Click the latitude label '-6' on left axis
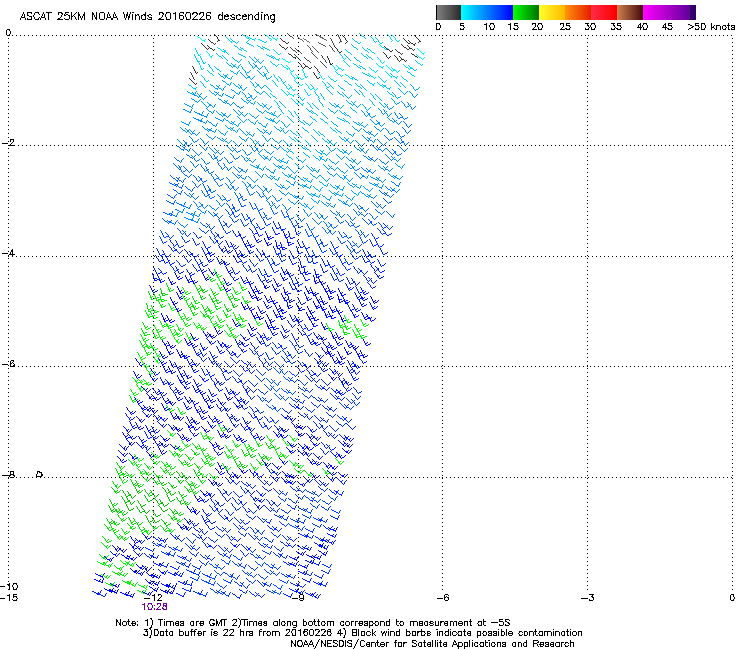 point(8,364)
